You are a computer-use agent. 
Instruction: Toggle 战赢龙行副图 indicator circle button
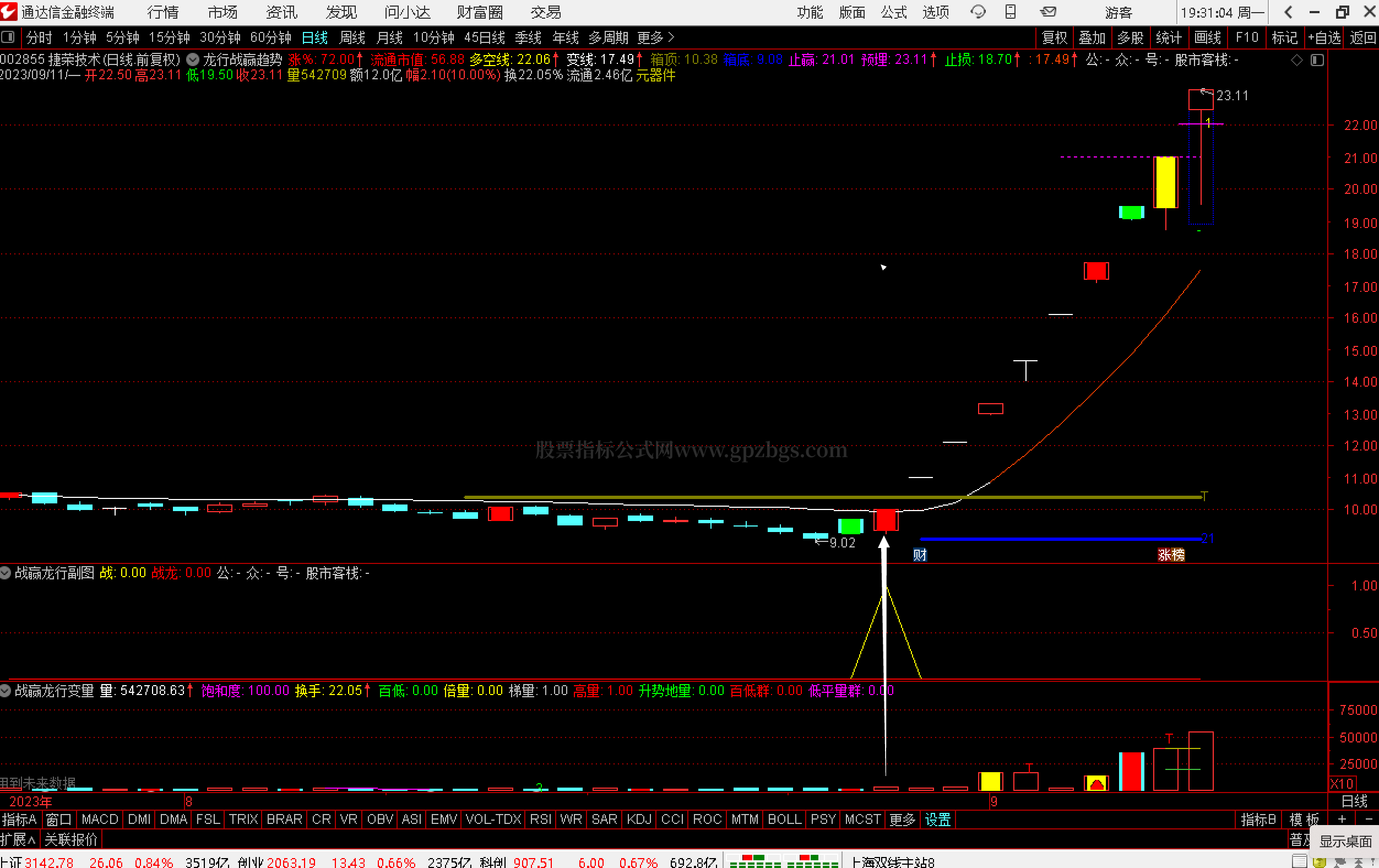(x=6, y=573)
